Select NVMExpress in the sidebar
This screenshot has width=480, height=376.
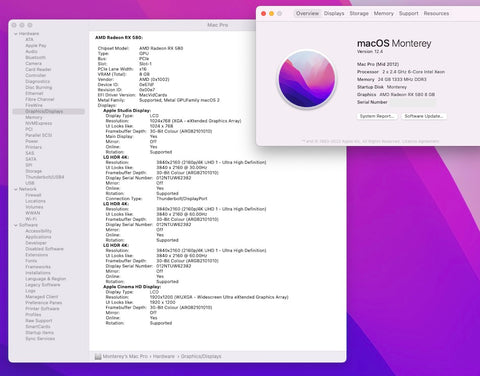[x=39, y=123]
